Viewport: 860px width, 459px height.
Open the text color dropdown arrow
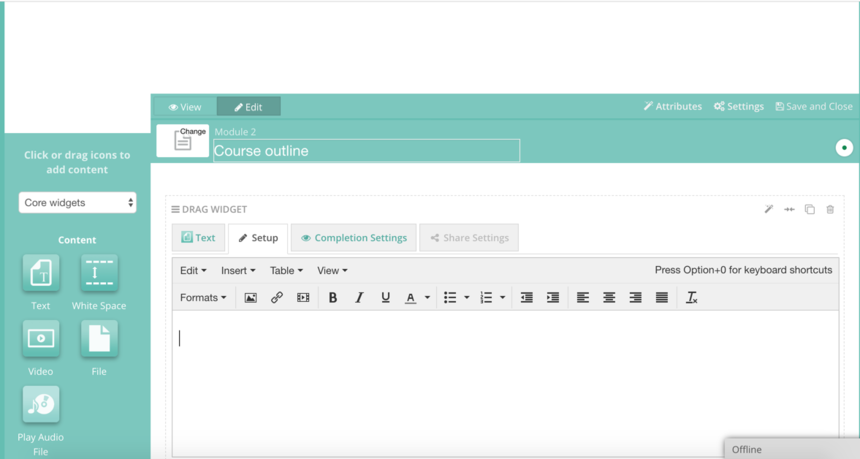tap(427, 298)
